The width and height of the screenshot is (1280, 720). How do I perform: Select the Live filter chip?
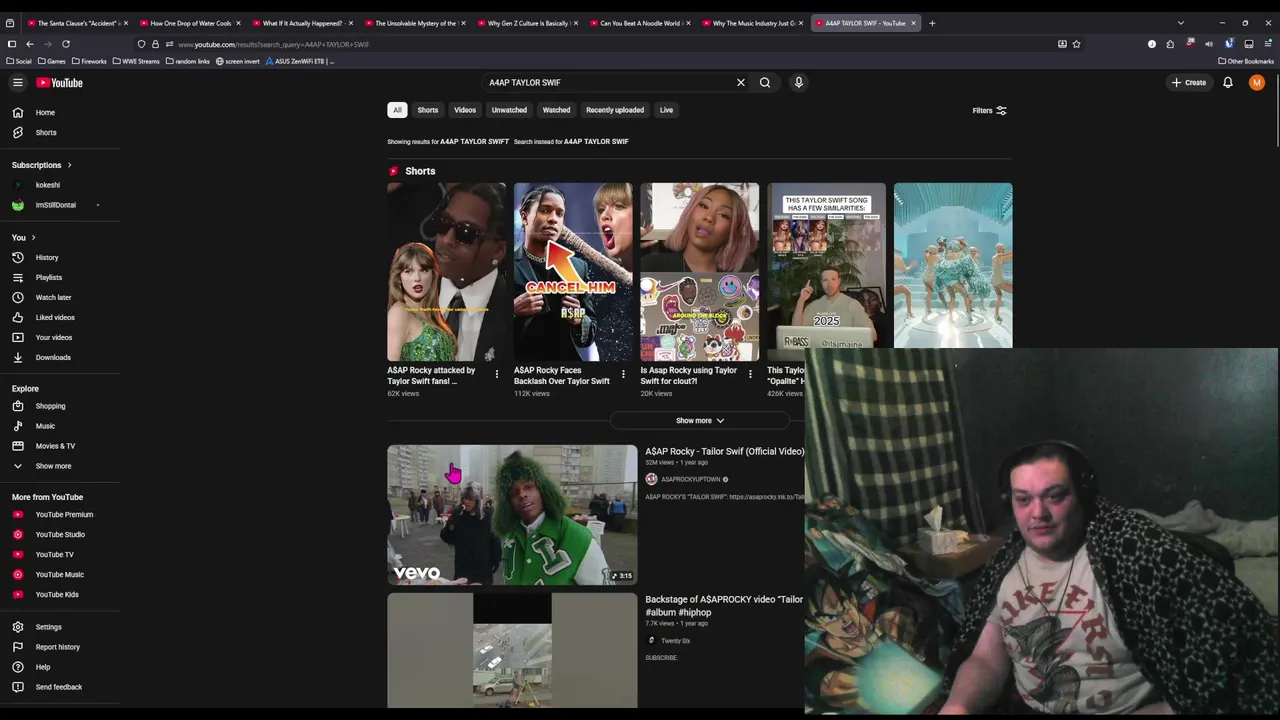[x=666, y=110]
